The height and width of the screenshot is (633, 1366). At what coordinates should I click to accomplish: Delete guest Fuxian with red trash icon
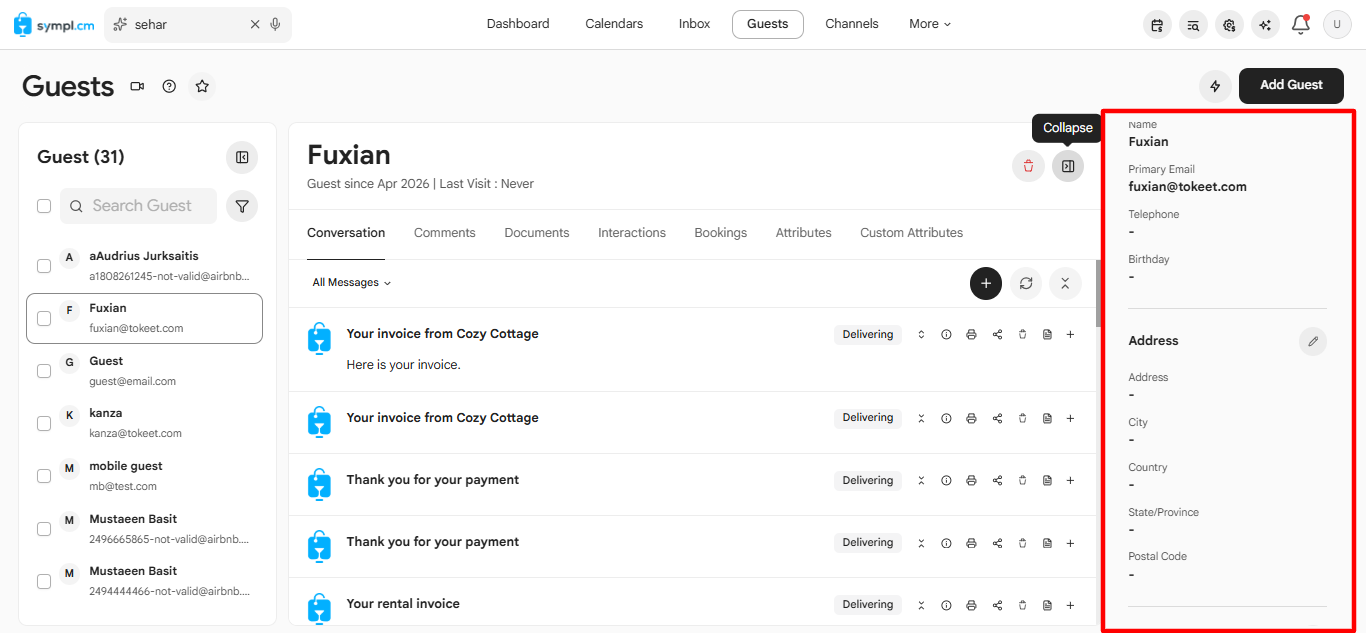click(x=1028, y=166)
